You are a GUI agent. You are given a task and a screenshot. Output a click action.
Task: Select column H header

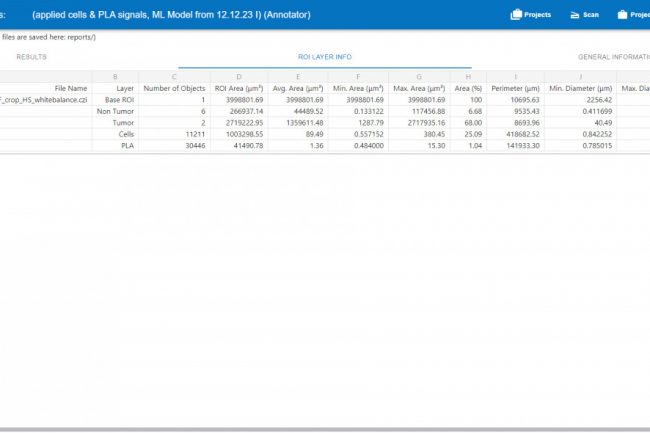click(469, 76)
